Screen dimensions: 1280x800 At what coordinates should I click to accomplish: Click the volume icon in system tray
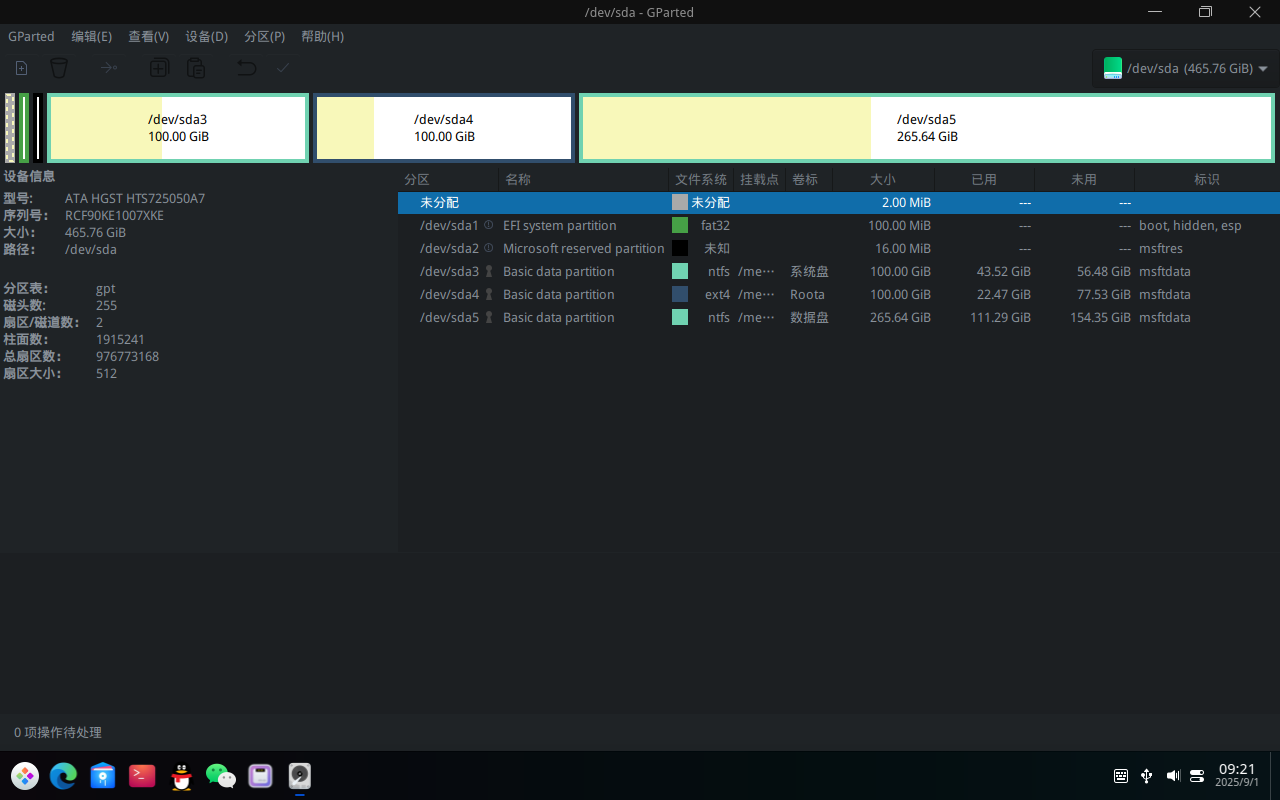coord(1172,776)
